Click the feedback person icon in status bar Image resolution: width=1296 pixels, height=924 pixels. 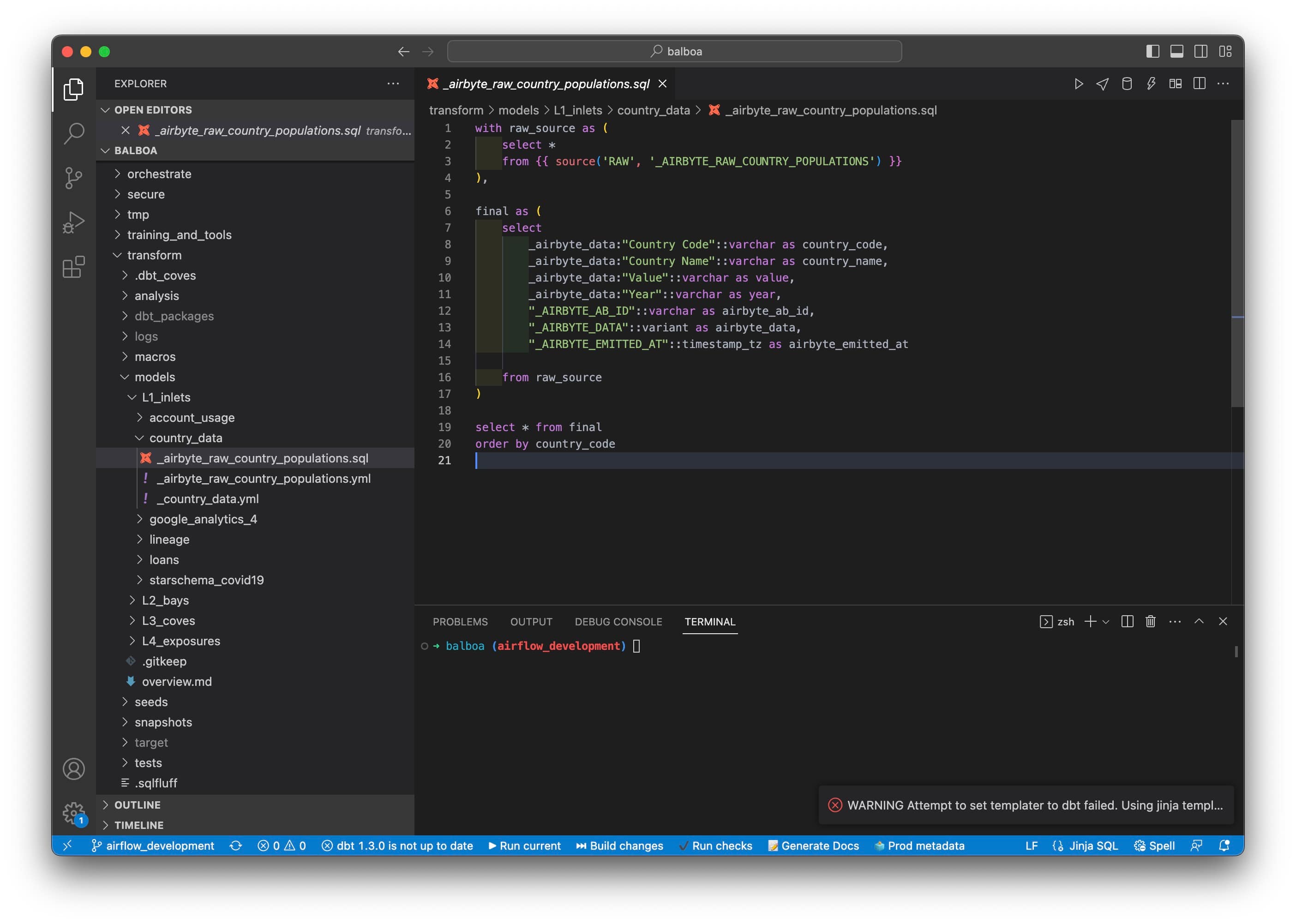(1196, 846)
